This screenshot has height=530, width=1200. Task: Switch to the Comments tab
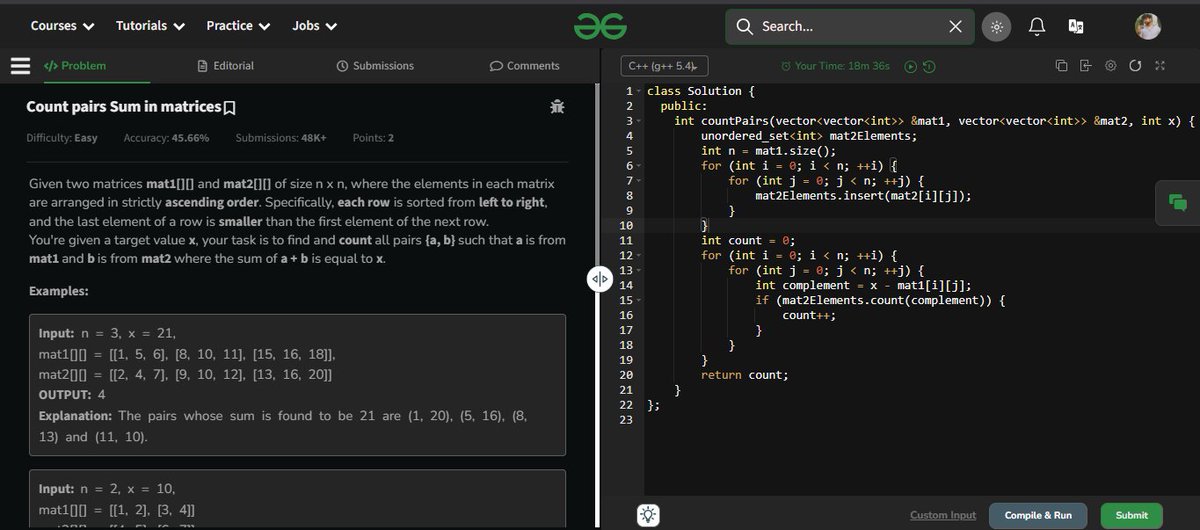tap(524, 66)
